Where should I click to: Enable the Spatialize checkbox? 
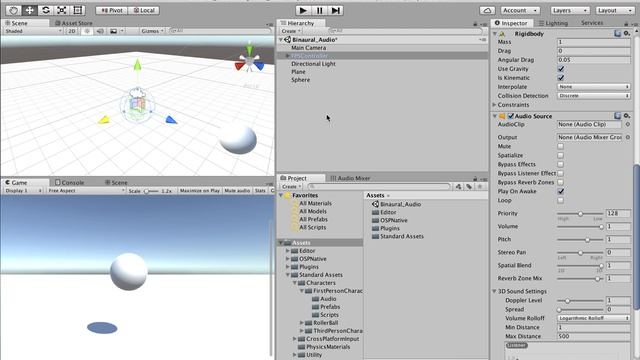[x=560, y=156]
